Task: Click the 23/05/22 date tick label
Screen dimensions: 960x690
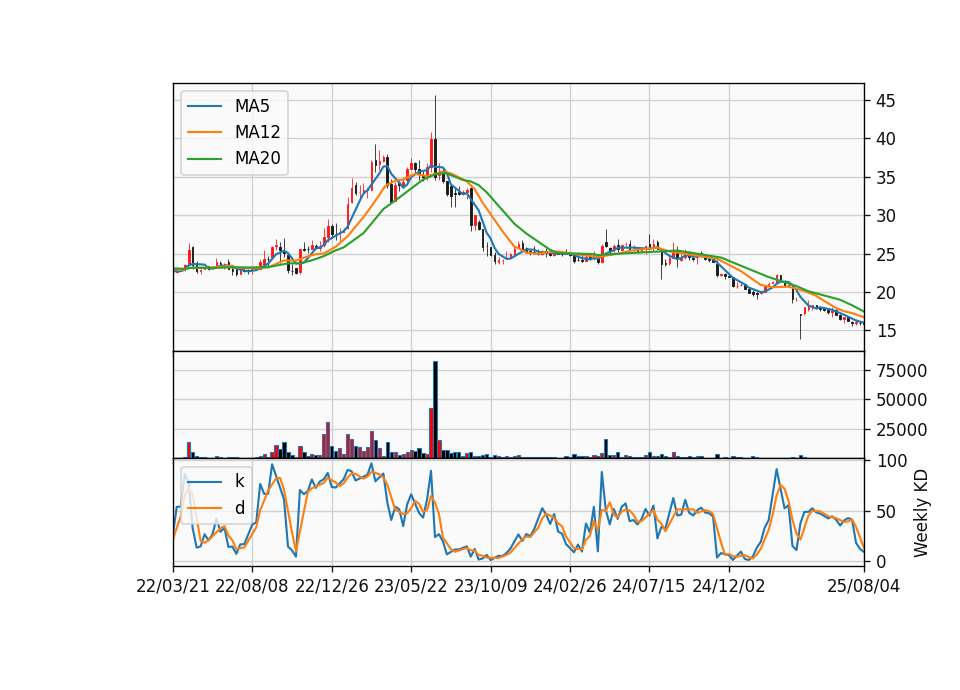Action: point(411,587)
